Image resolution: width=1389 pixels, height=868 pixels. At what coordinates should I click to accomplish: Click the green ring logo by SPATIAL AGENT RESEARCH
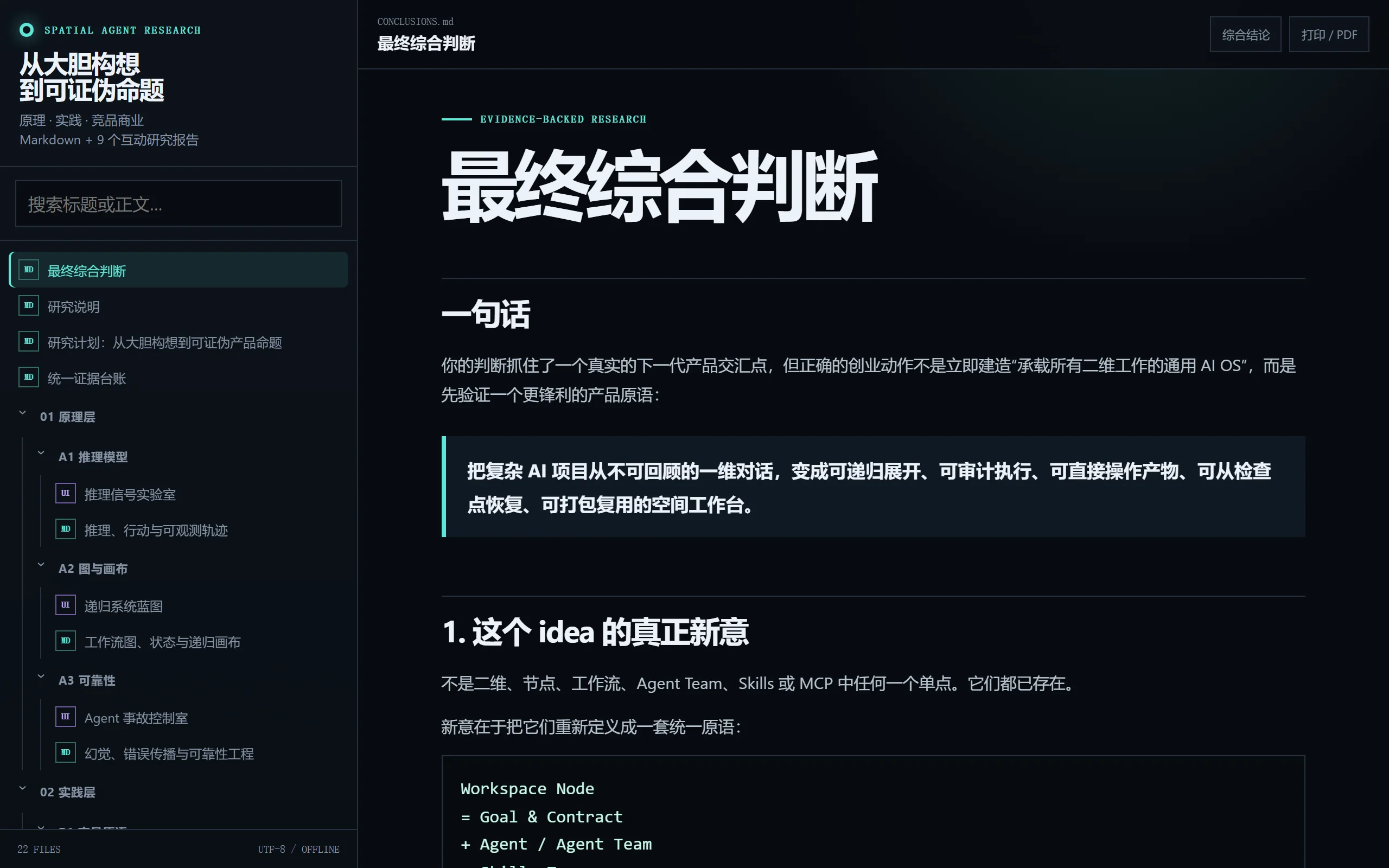pyautogui.click(x=27, y=30)
